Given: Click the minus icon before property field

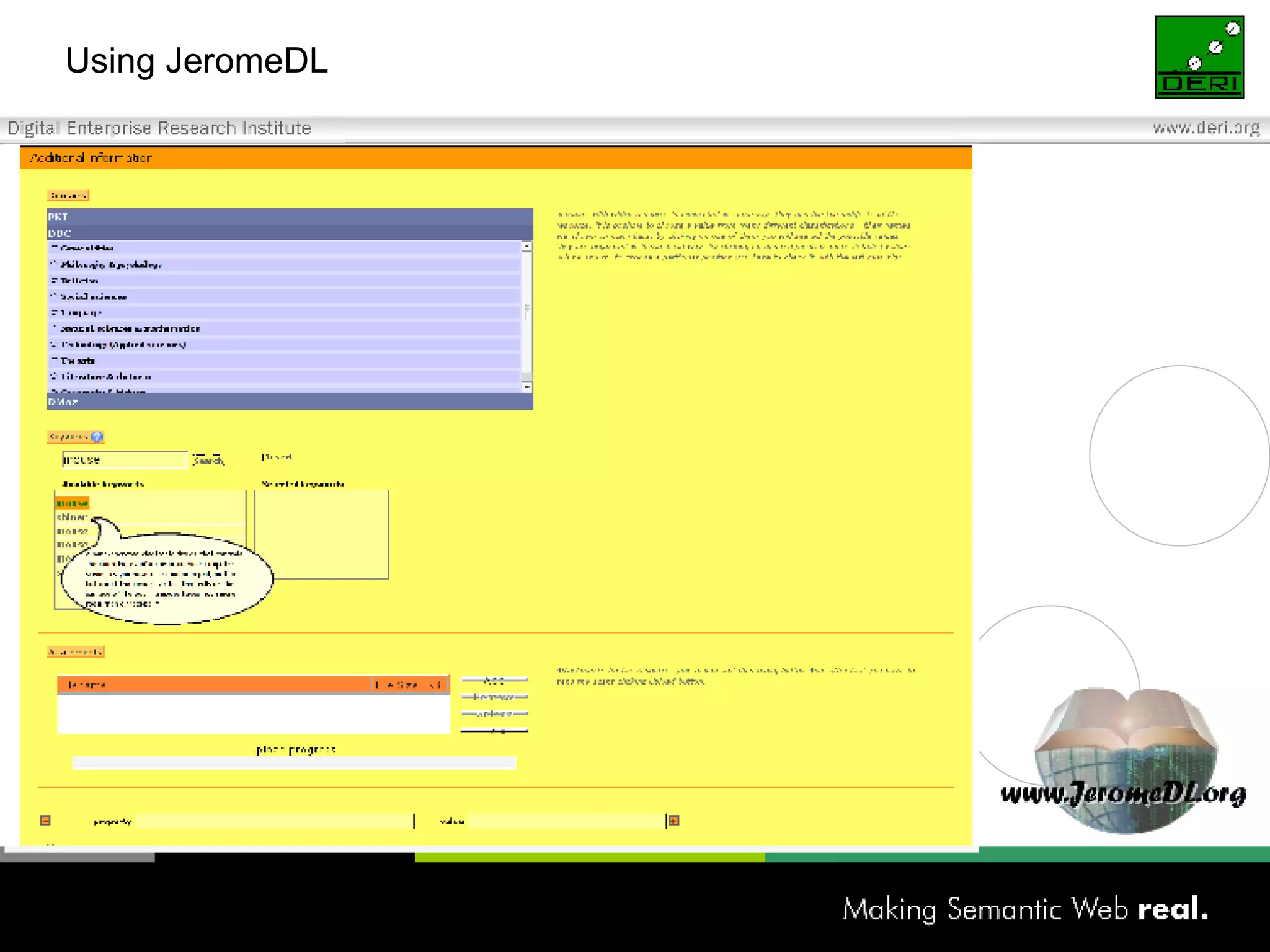Looking at the screenshot, I should tap(45, 821).
